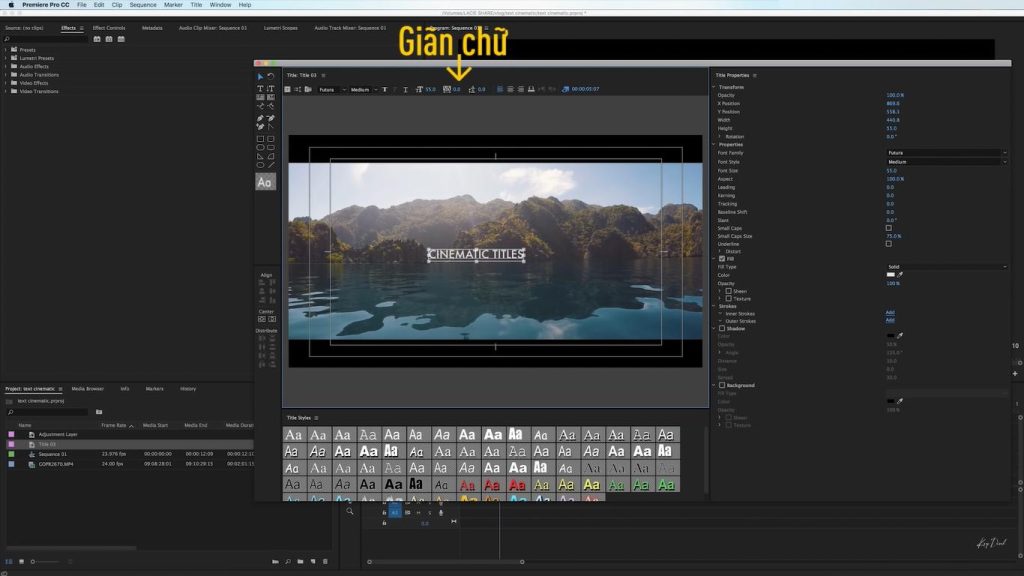The image size is (1024, 576).
Task: Click the font size value 55.0 field
Action: [x=892, y=170]
